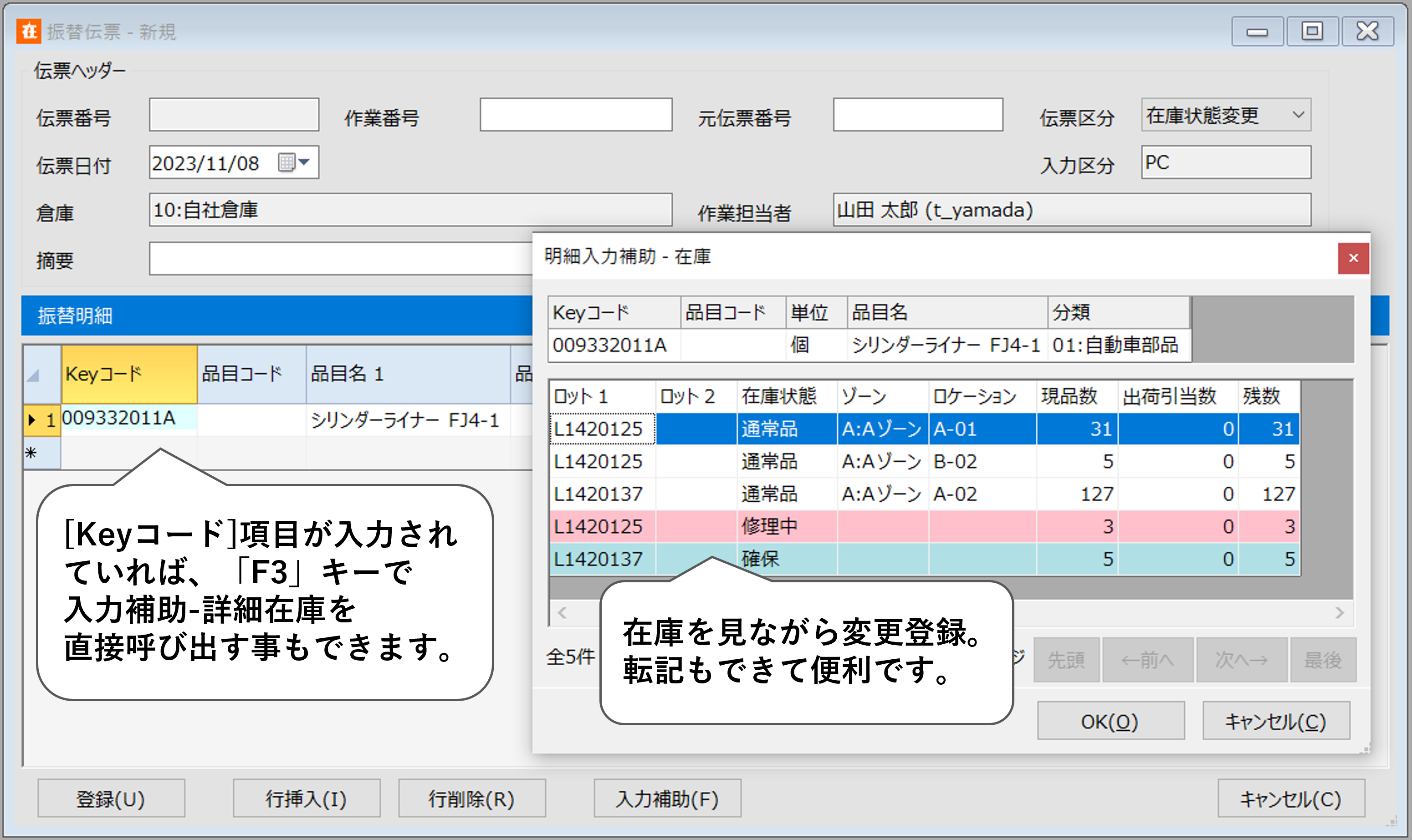Click the highlighted Keyコード column header in 振替明細
The image size is (1412, 840).
pyautogui.click(x=129, y=374)
